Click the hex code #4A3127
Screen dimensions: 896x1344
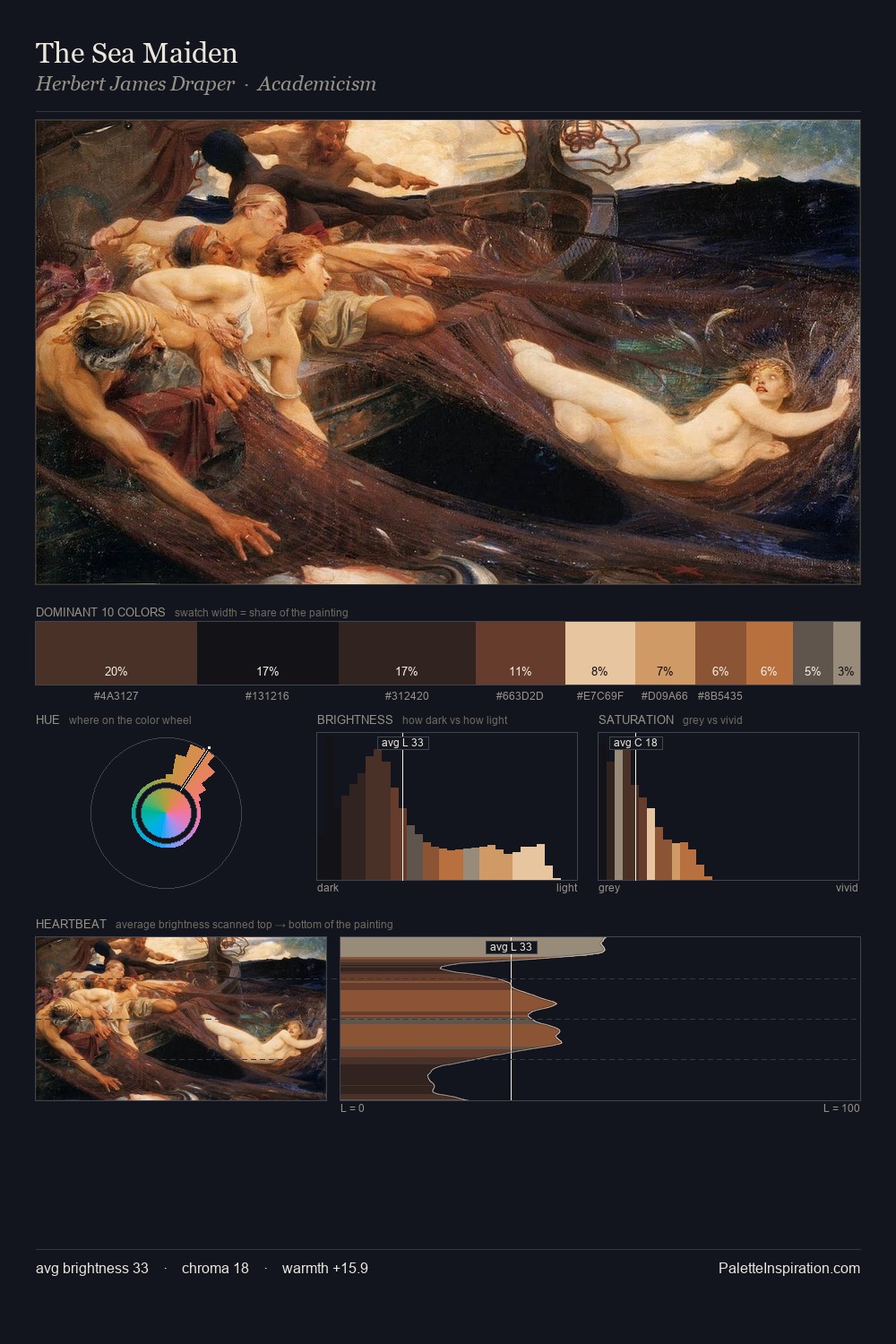[x=116, y=696]
